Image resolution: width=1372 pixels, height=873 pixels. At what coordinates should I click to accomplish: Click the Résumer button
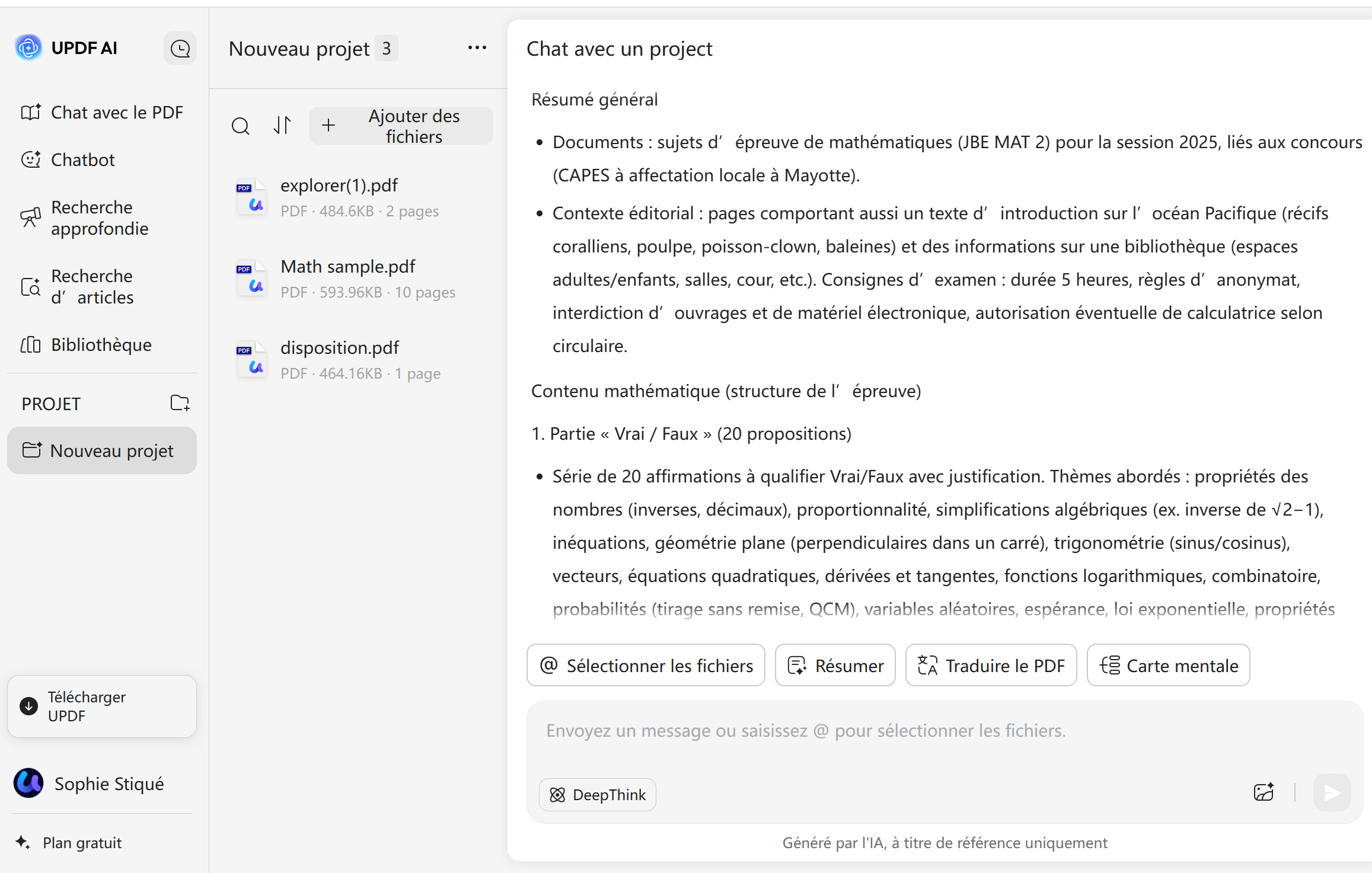point(835,665)
